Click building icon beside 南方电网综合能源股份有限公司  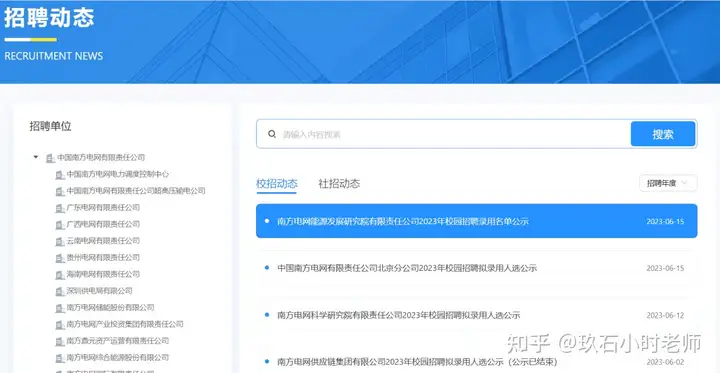[60, 358]
